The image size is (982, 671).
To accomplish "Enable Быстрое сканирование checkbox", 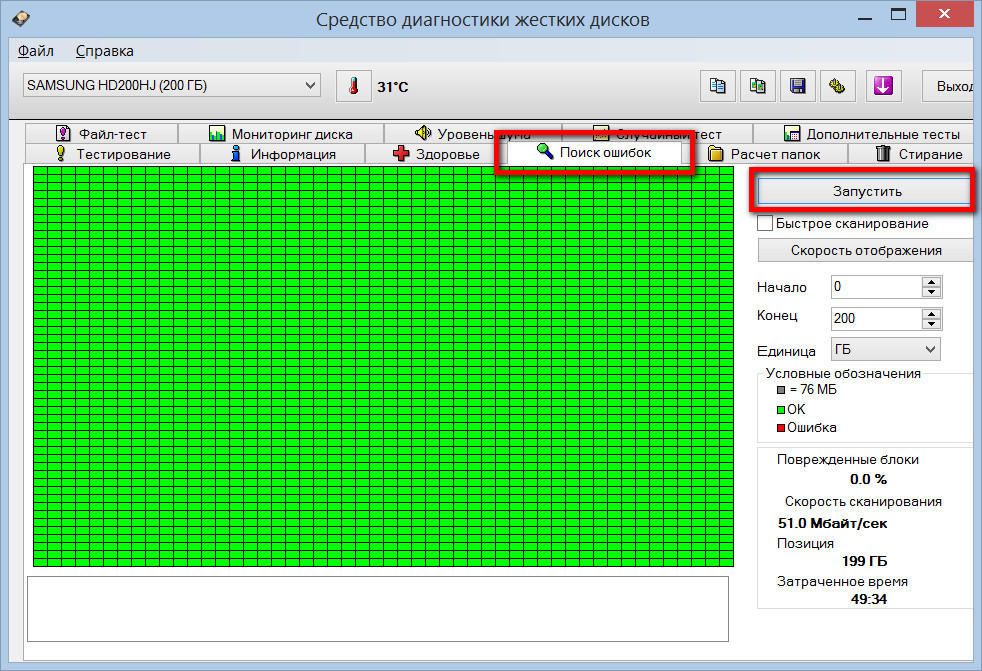I will tap(765, 223).
